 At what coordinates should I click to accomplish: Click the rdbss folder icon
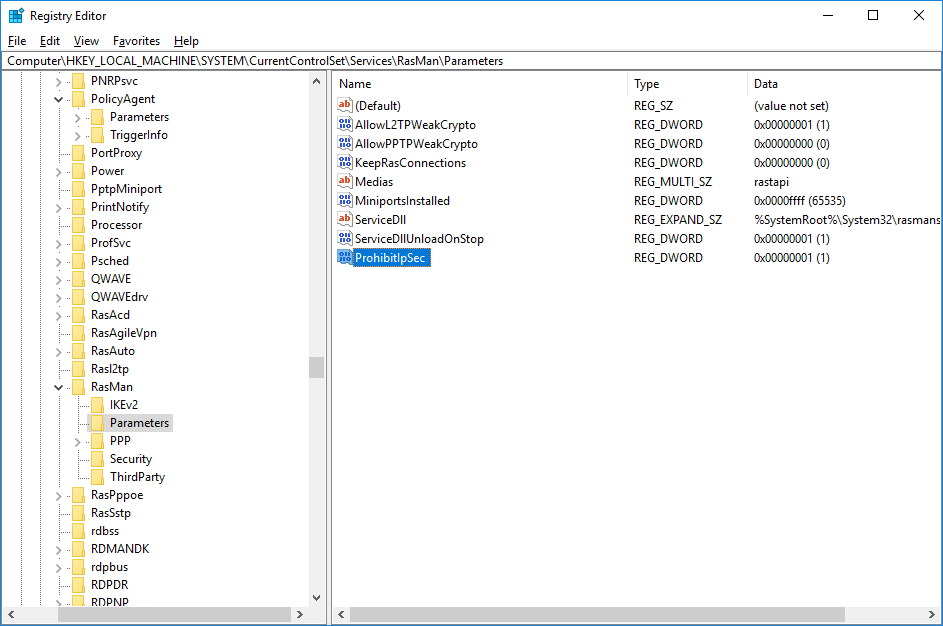point(78,531)
